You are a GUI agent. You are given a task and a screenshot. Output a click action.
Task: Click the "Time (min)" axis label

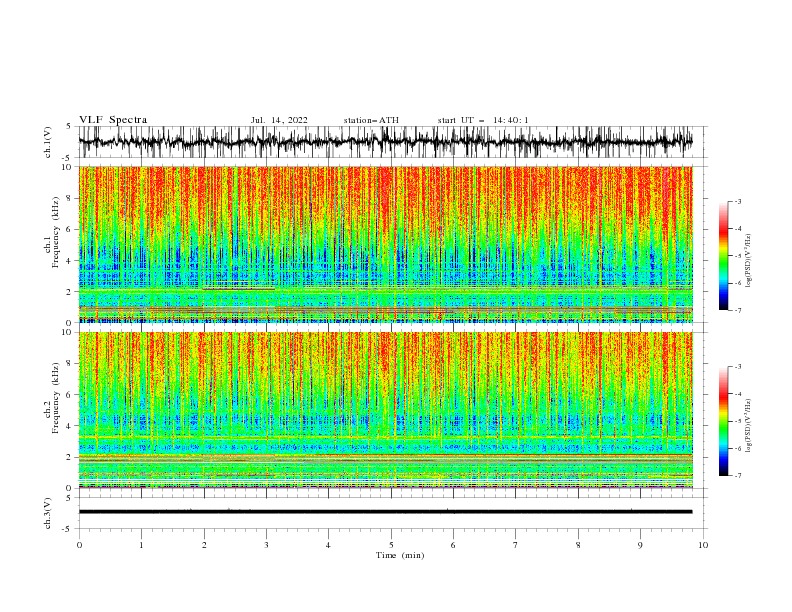pyautogui.click(x=400, y=555)
